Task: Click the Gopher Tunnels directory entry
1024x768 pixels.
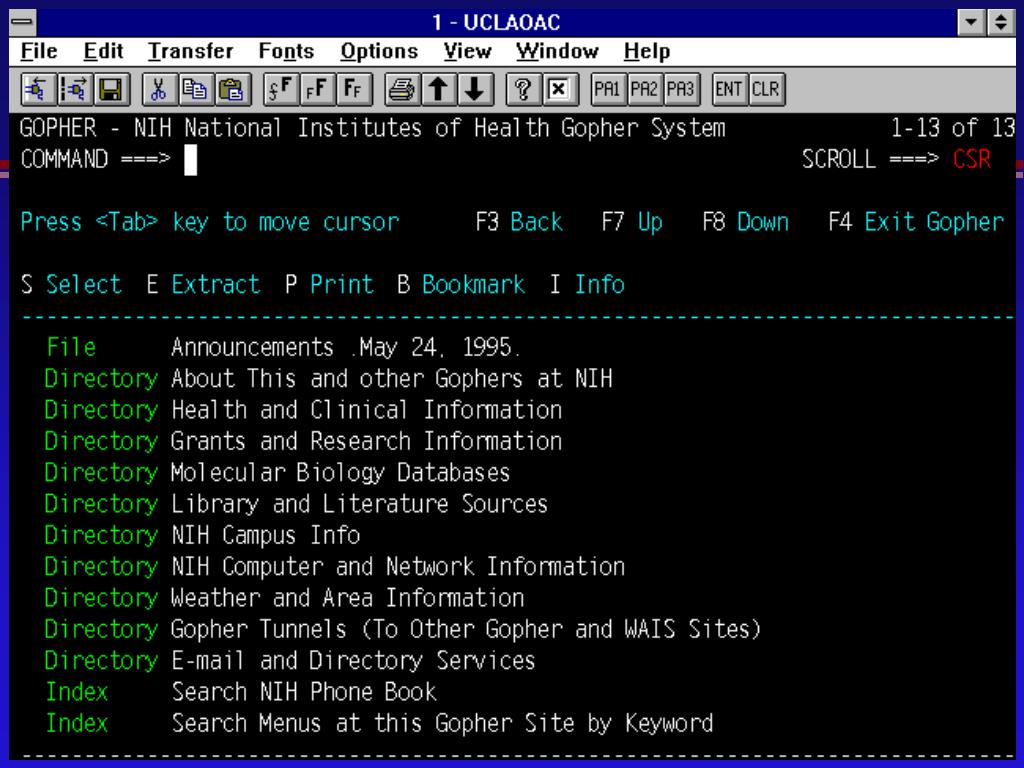Action: (x=466, y=630)
